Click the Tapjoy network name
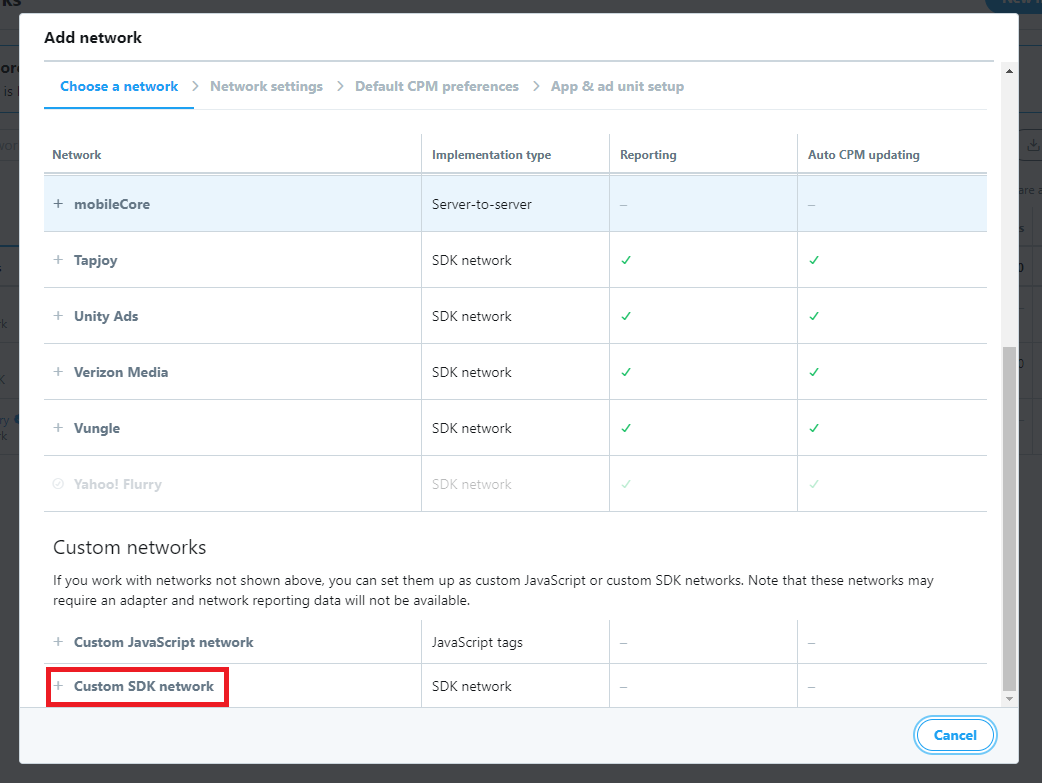 pyautogui.click(x=96, y=261)
